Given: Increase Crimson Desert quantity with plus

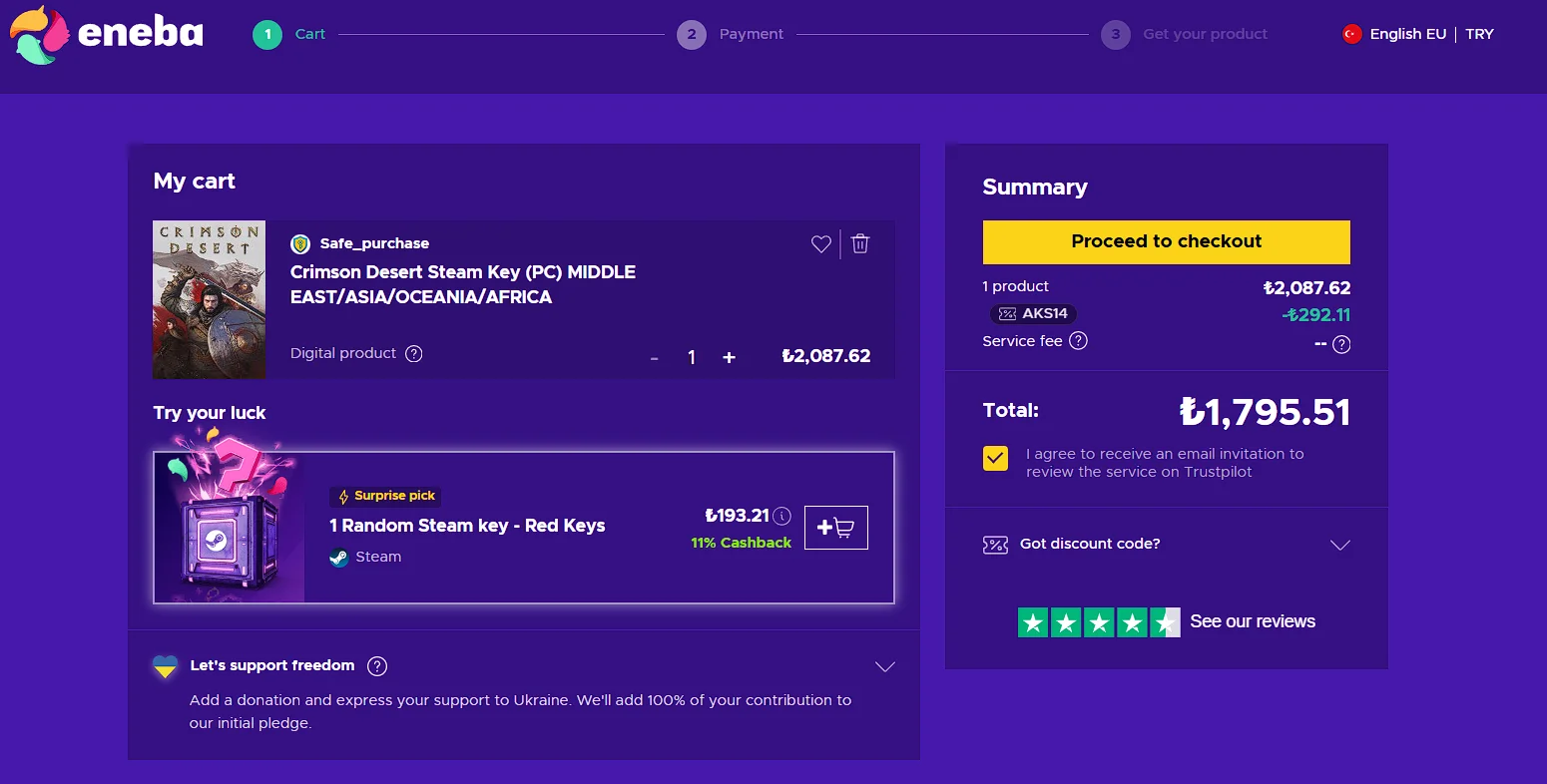Looking at the screenshot, I should 729,357.
